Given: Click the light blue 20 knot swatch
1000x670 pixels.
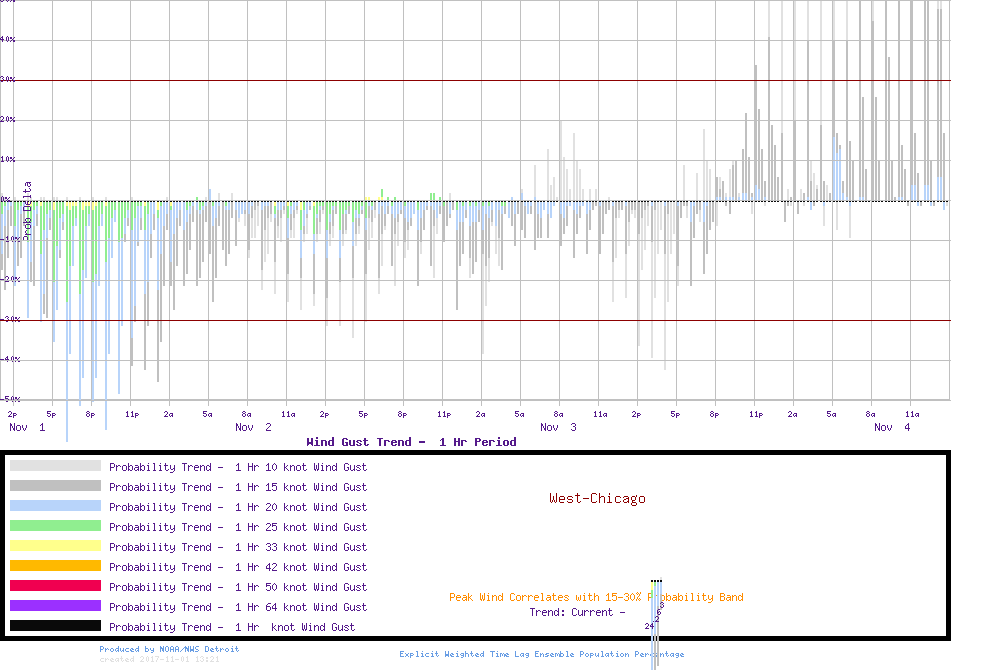Looking at the screenshot, I should 55,506.
